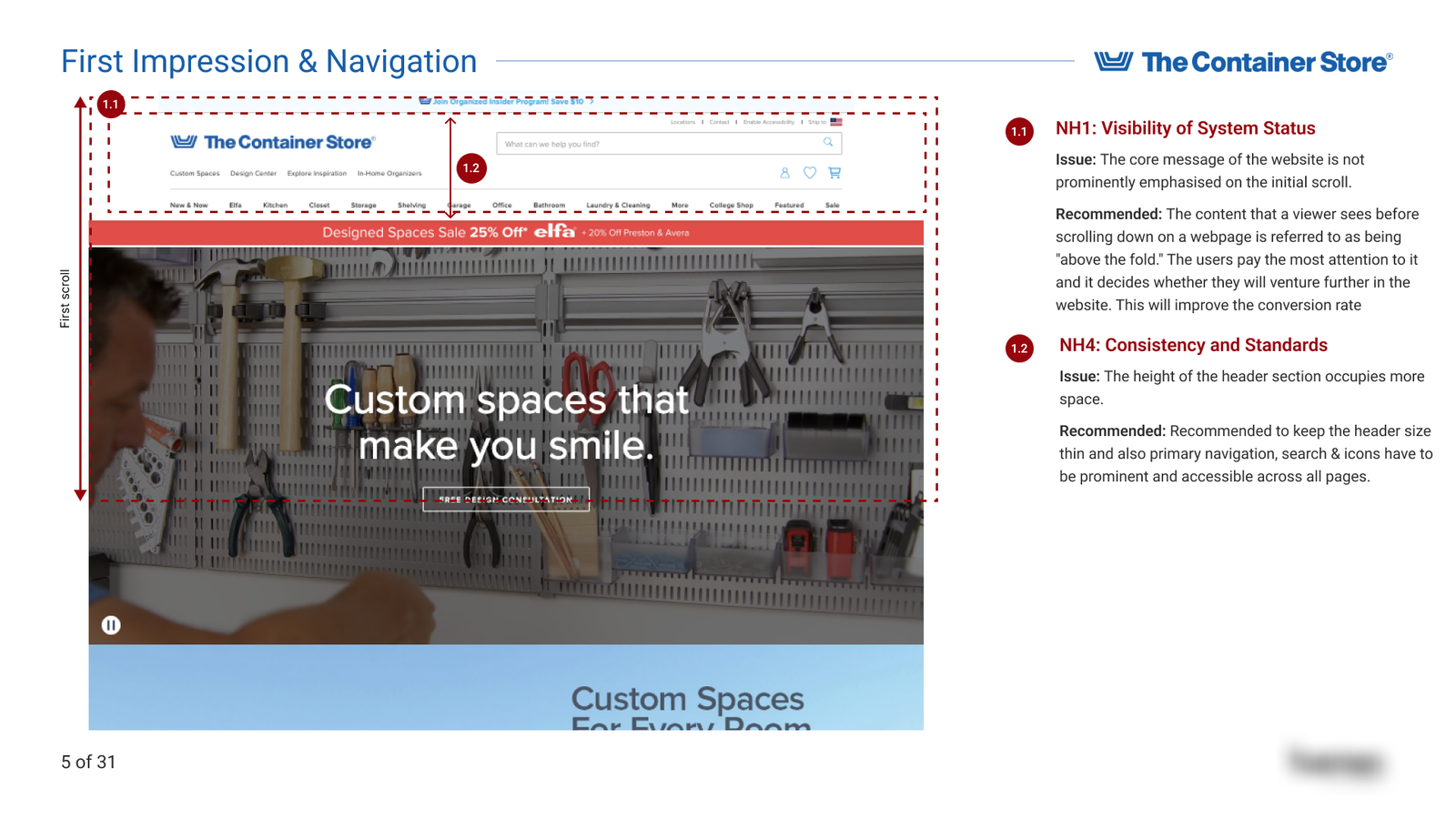
Task: Open the wishlist heart icon
Action: [x=809, y=173]
